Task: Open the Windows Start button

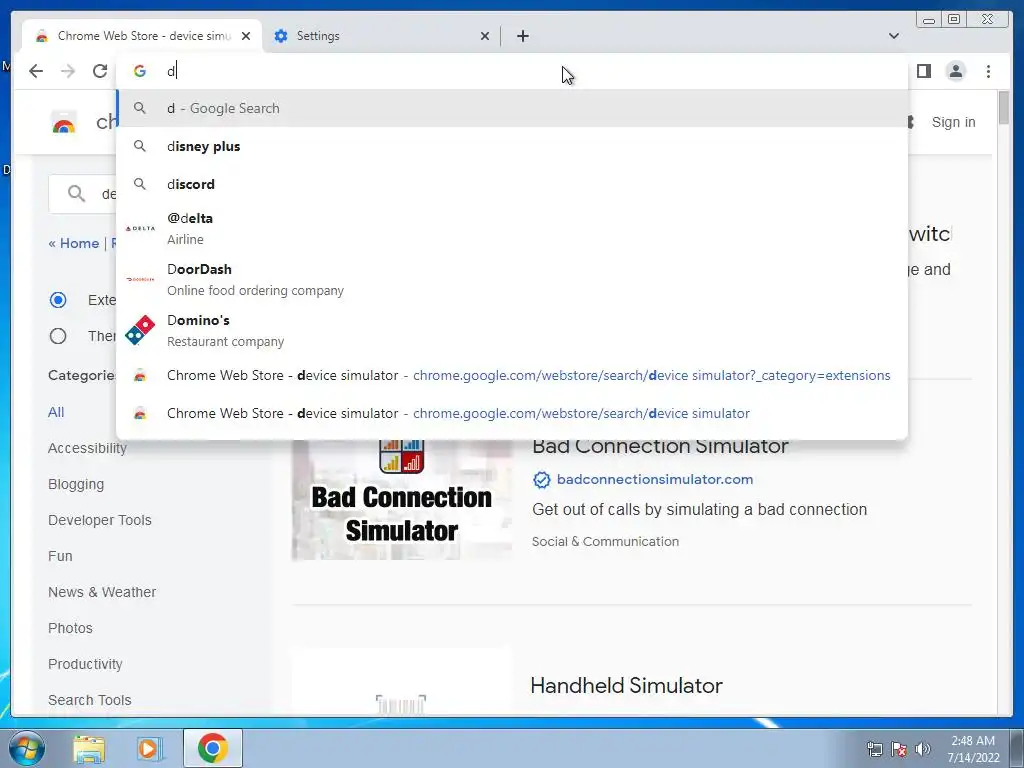Action: [27, 748]
